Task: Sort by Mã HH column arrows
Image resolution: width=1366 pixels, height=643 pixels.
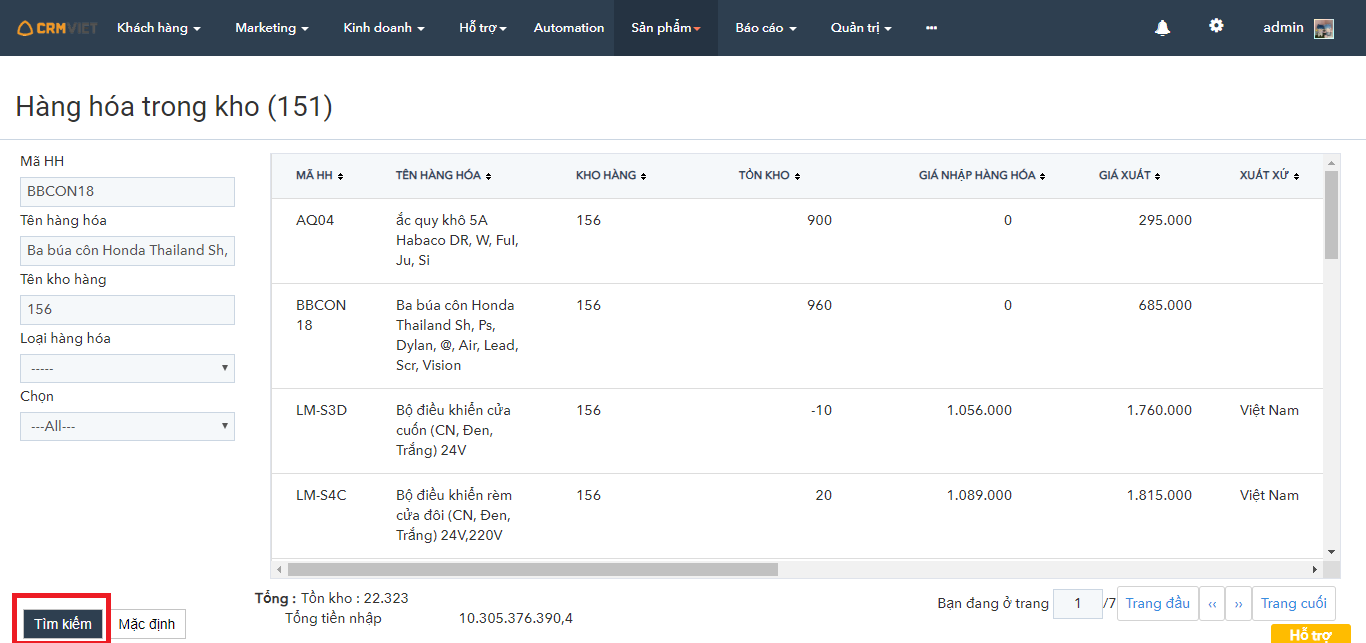Action: click(340, 176)
